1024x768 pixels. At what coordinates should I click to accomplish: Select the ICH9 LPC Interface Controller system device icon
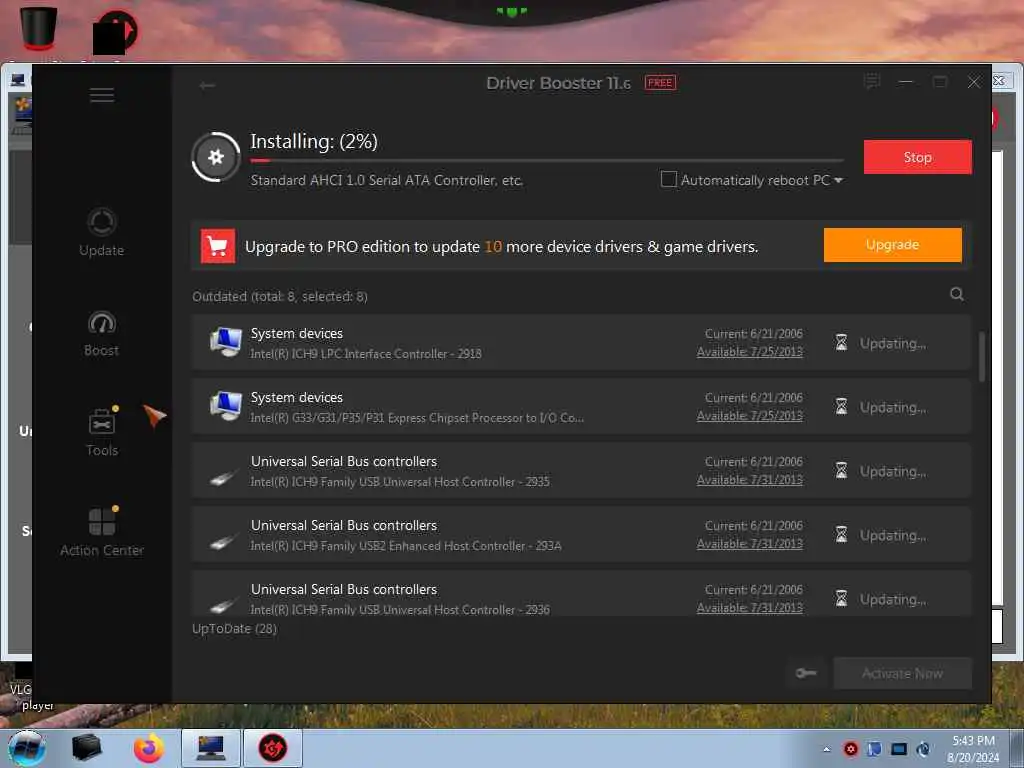click(x=226, y=342)
